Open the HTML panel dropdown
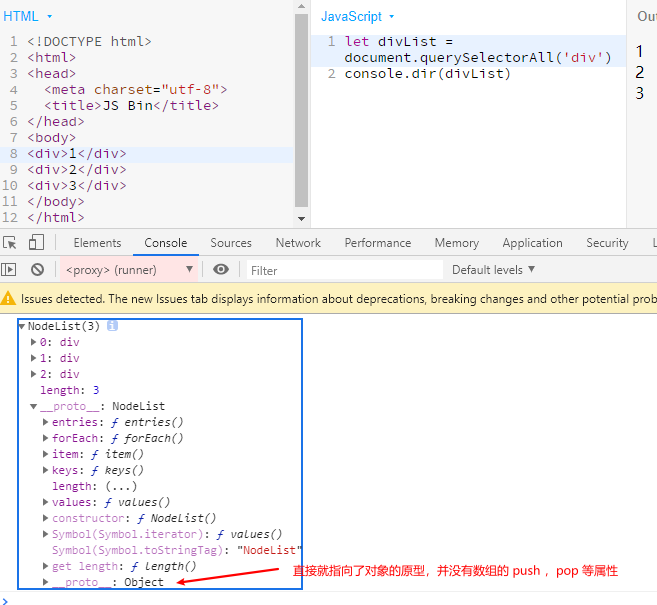 click(50, 17)
